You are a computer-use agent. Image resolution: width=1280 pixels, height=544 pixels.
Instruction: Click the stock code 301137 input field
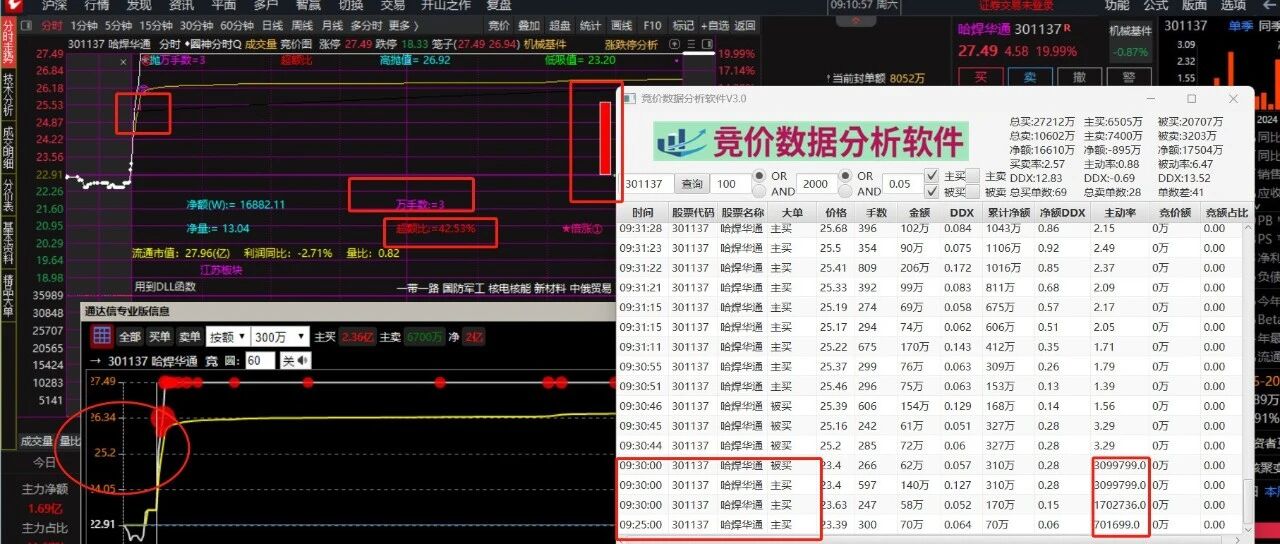tap(648, 184)
